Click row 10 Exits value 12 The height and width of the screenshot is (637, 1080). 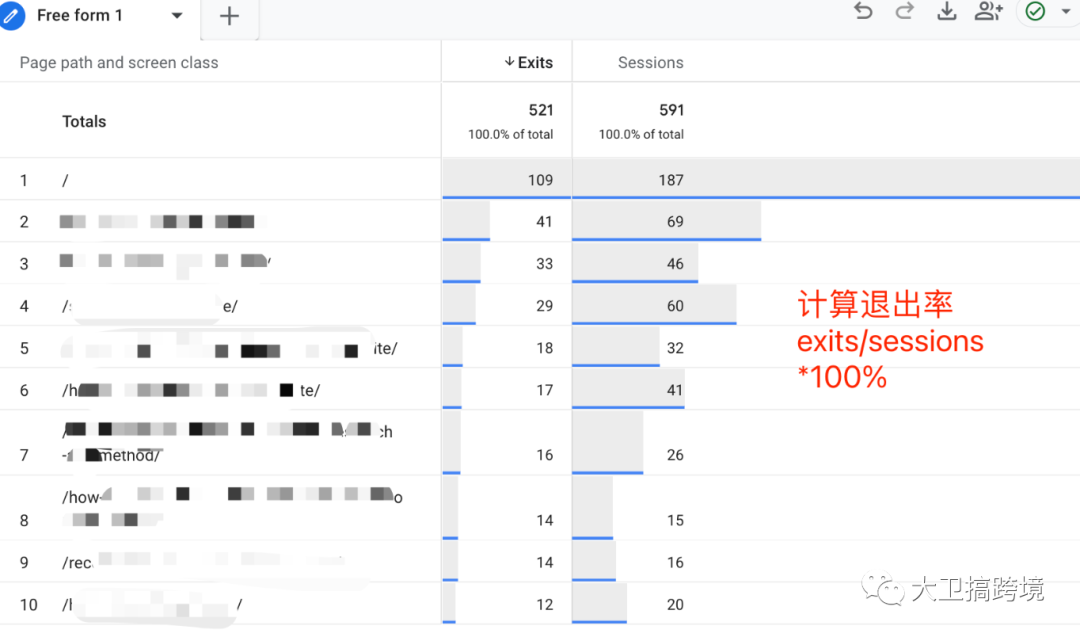click(x=544, y=604)
